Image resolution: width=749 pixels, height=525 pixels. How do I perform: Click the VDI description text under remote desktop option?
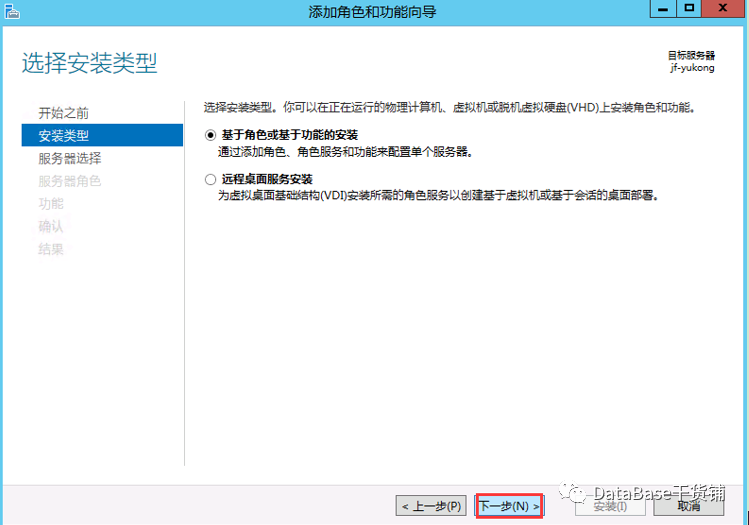[x=439, y=195]
